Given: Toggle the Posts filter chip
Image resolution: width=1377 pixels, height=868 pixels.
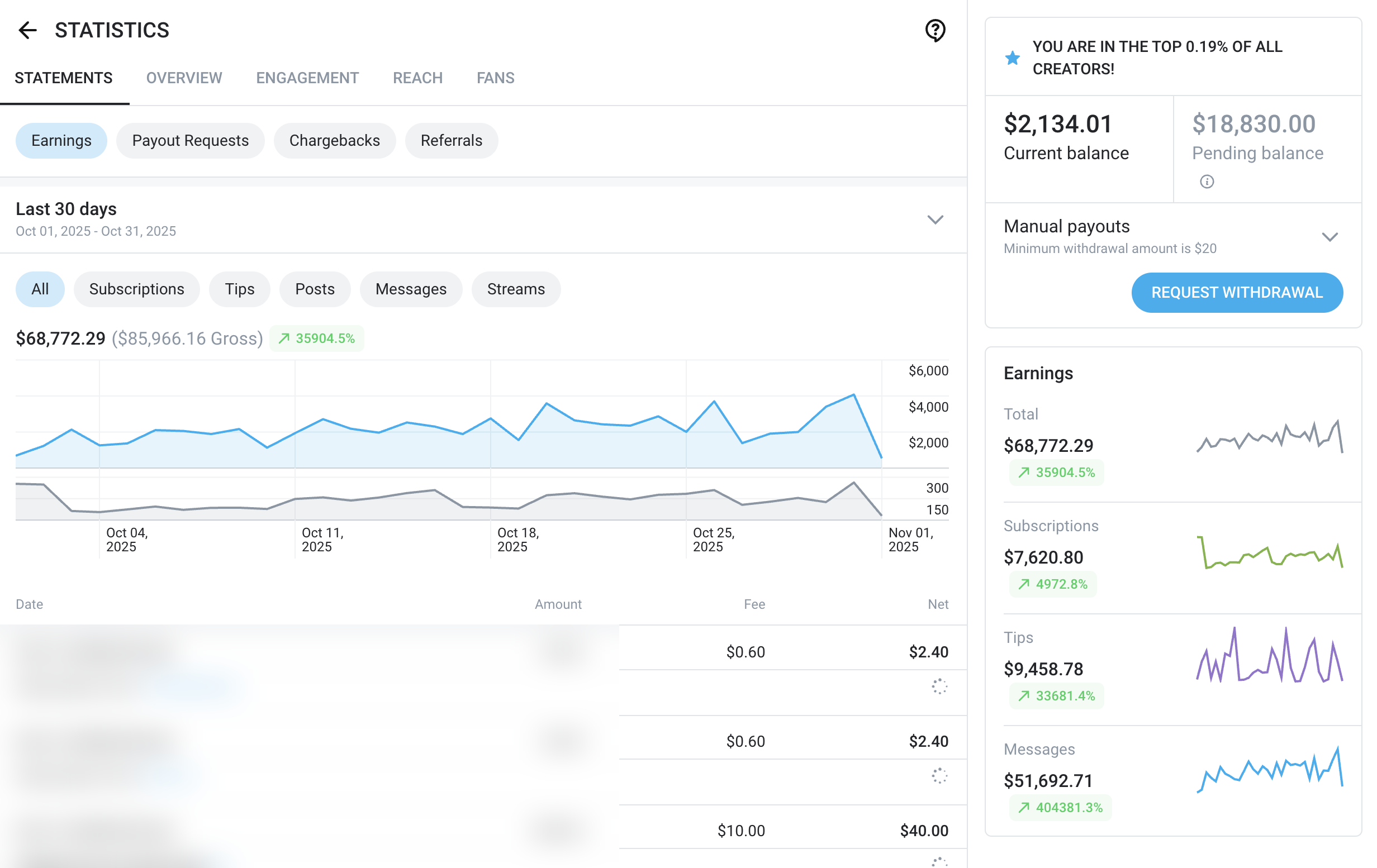Looking at the screenshot, I should [x=315, y=289].
